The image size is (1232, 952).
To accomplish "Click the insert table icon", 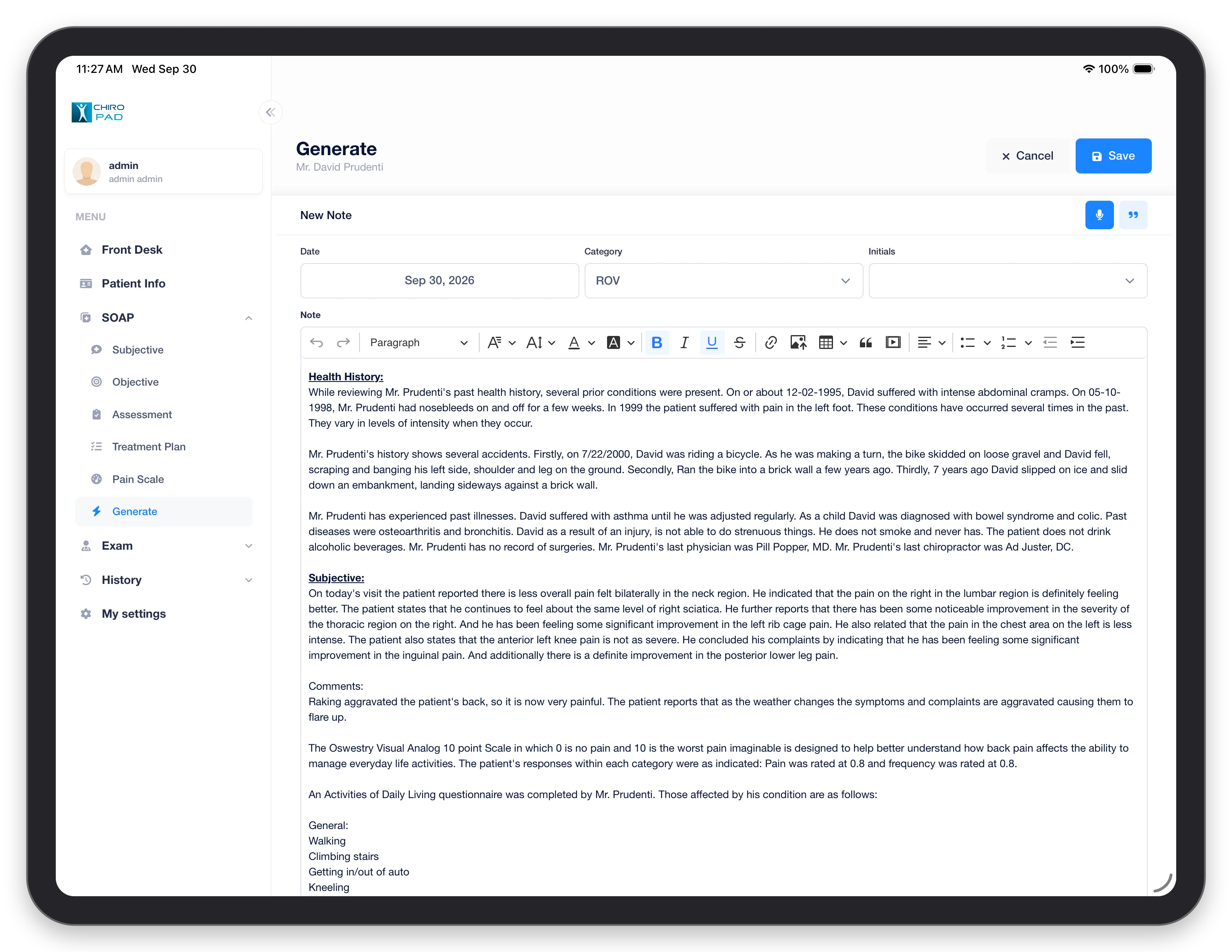I will click(x=826, y=342).
